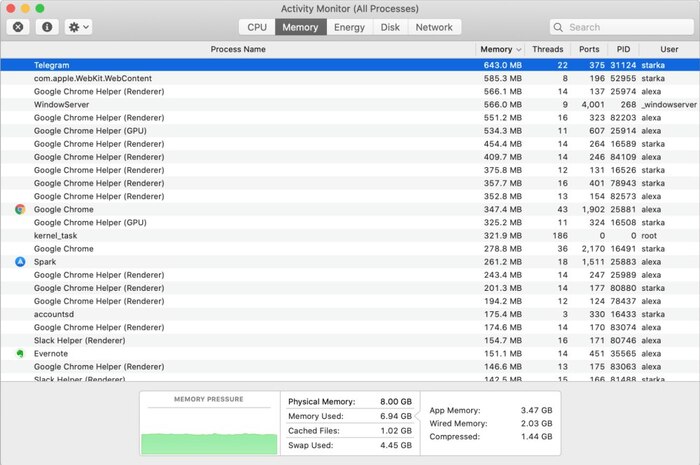Click the Evernote app icon

click(x=20, y=353)
